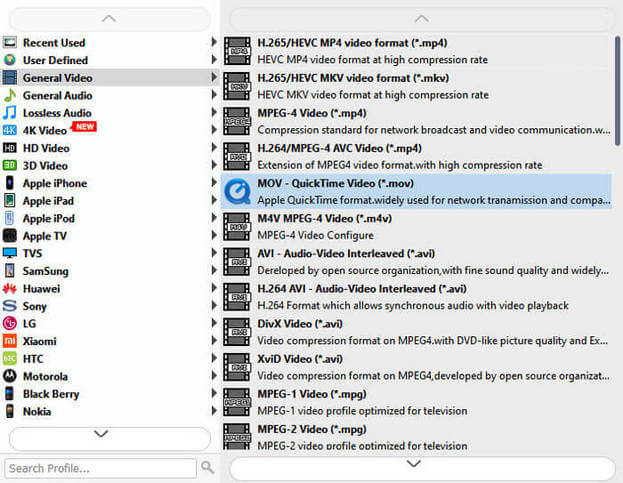Click the General Audio green note icon

click(10, 95)
